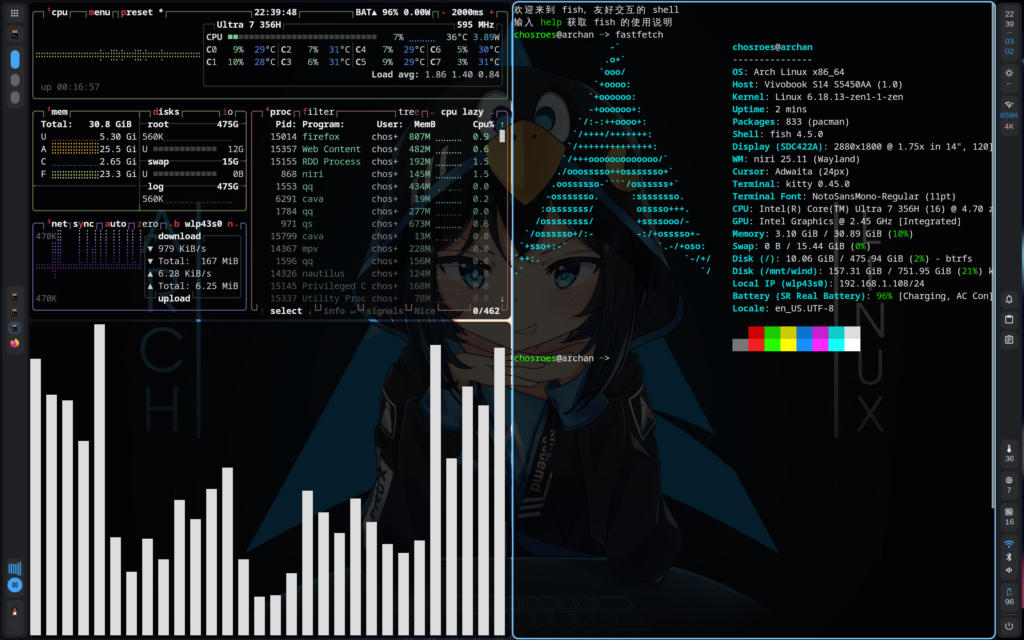Switch to next network interface after wlp43s0
This screenshot has width=1024, height=640.
coord(231,224)
